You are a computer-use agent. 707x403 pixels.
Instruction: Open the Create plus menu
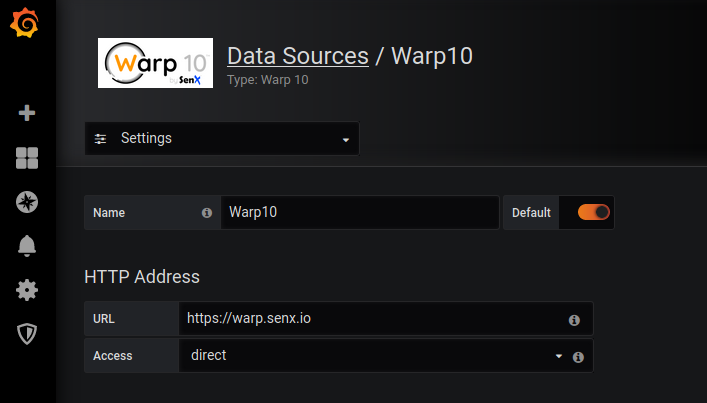click(x=27, y=113)
